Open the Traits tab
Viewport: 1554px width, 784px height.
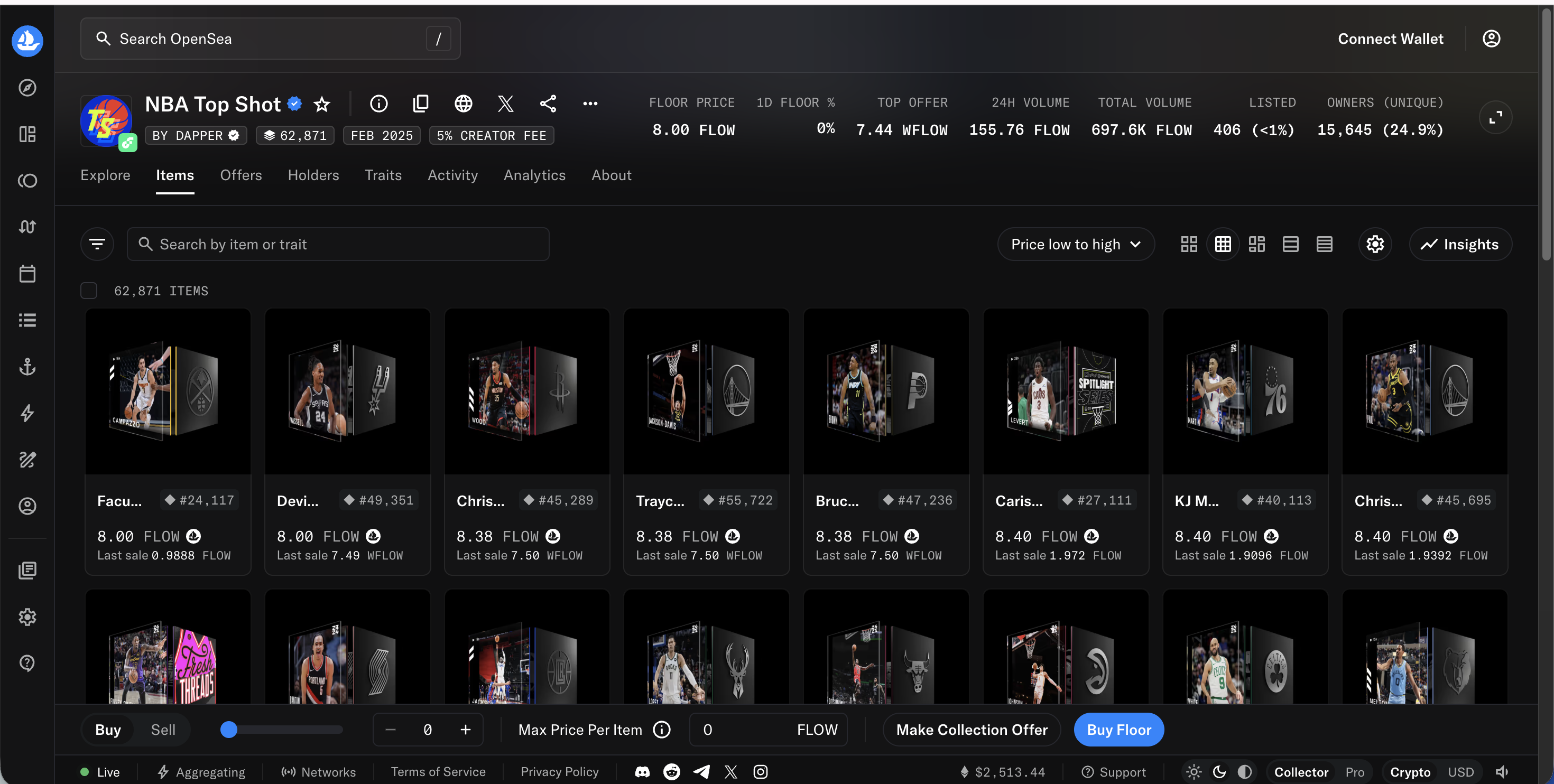(x=383, y=175)
